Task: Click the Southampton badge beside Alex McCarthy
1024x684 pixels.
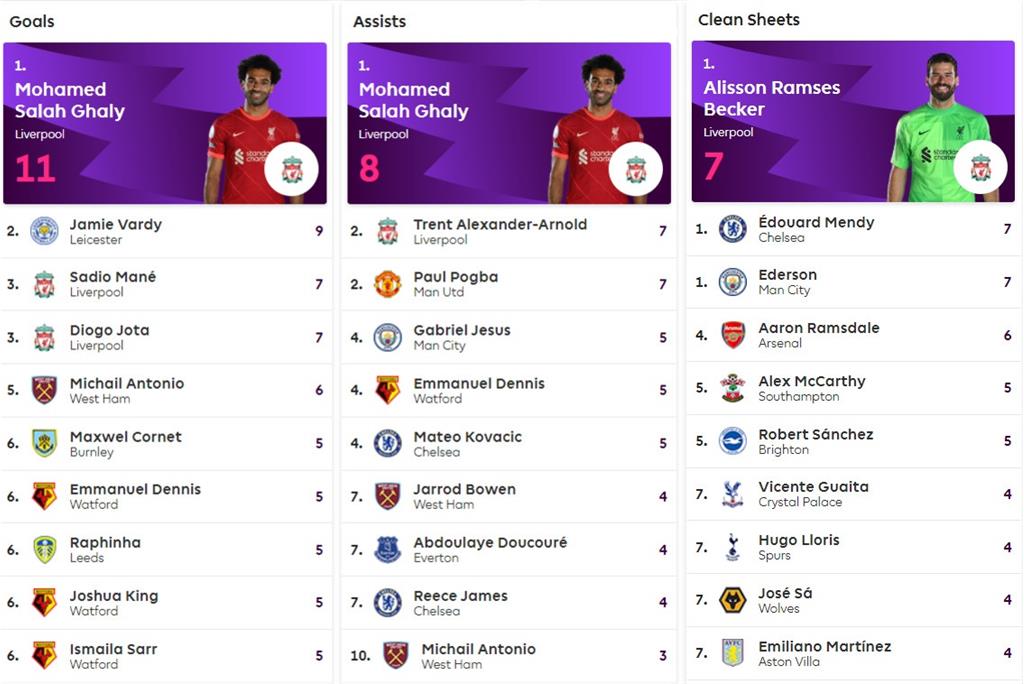Action: 733,388
